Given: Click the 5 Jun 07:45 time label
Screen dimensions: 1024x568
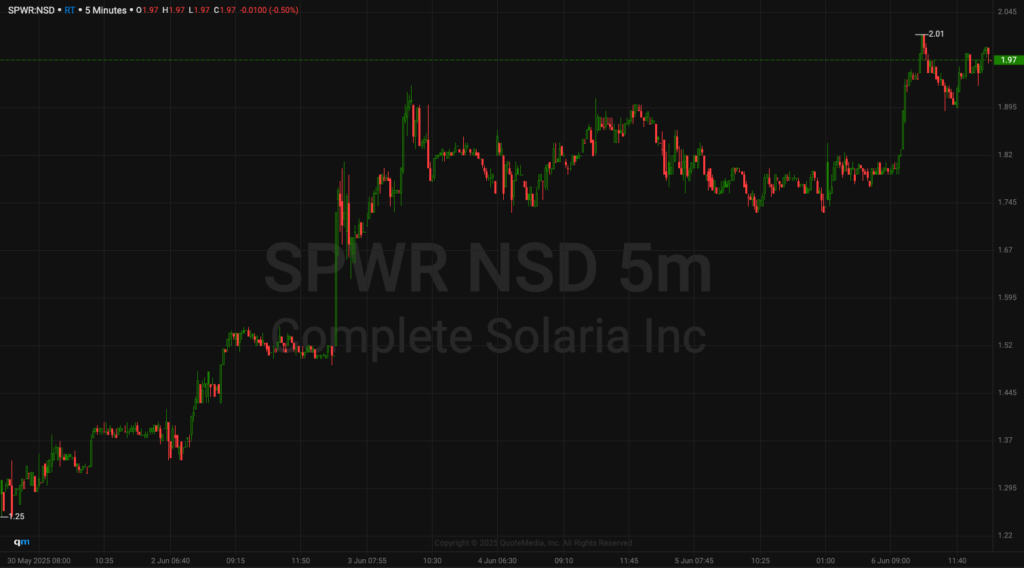Looking at the screenshot, I should [694, 561].
